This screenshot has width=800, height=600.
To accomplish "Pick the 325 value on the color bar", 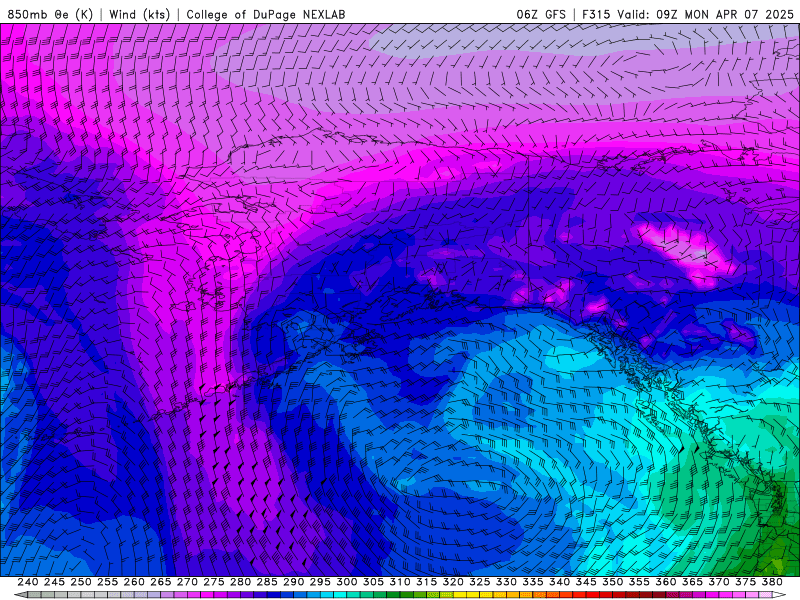I will (x=480, y=582).
